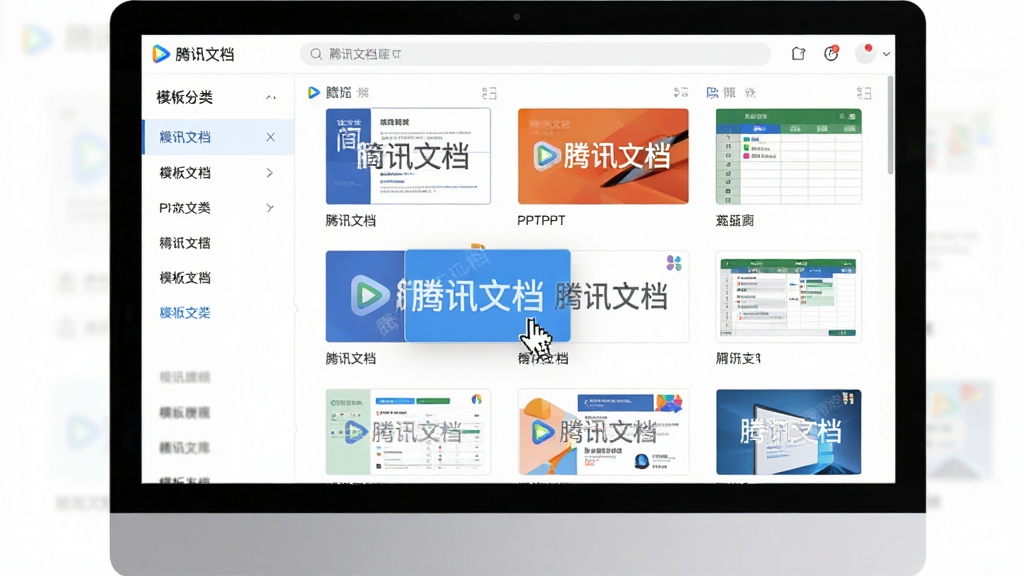
Task: Open the share/export icon in the top bar
Action: click(x=798, y=54)
